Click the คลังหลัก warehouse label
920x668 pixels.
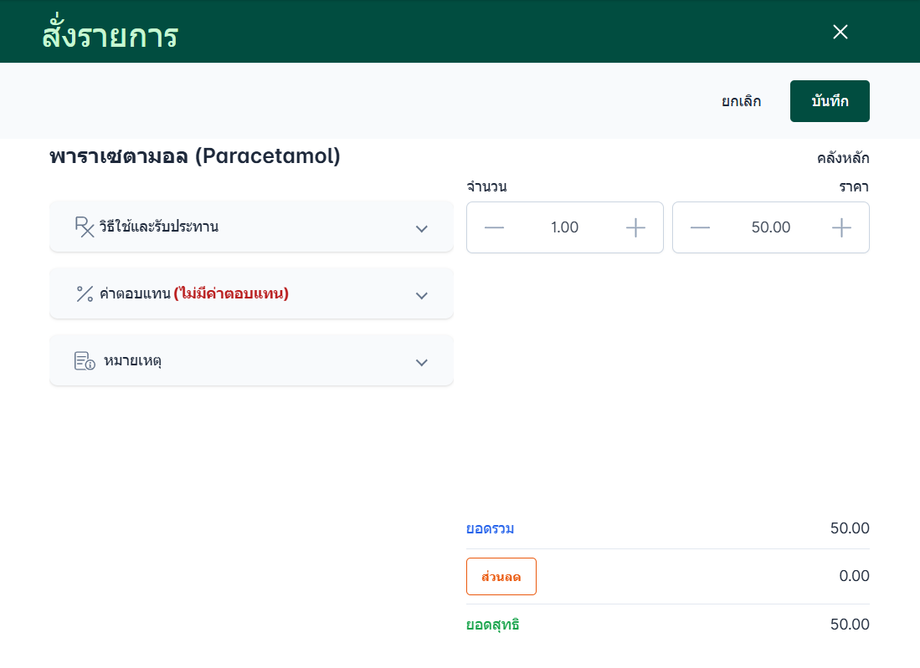[x=843, y=158]
